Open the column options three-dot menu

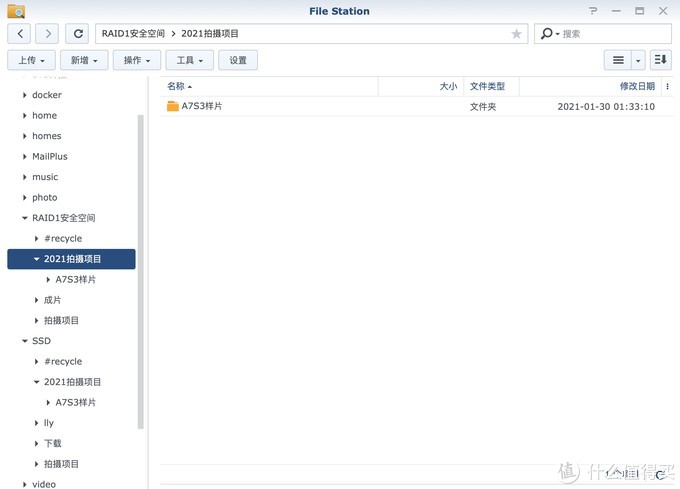(x=667, y=86)
